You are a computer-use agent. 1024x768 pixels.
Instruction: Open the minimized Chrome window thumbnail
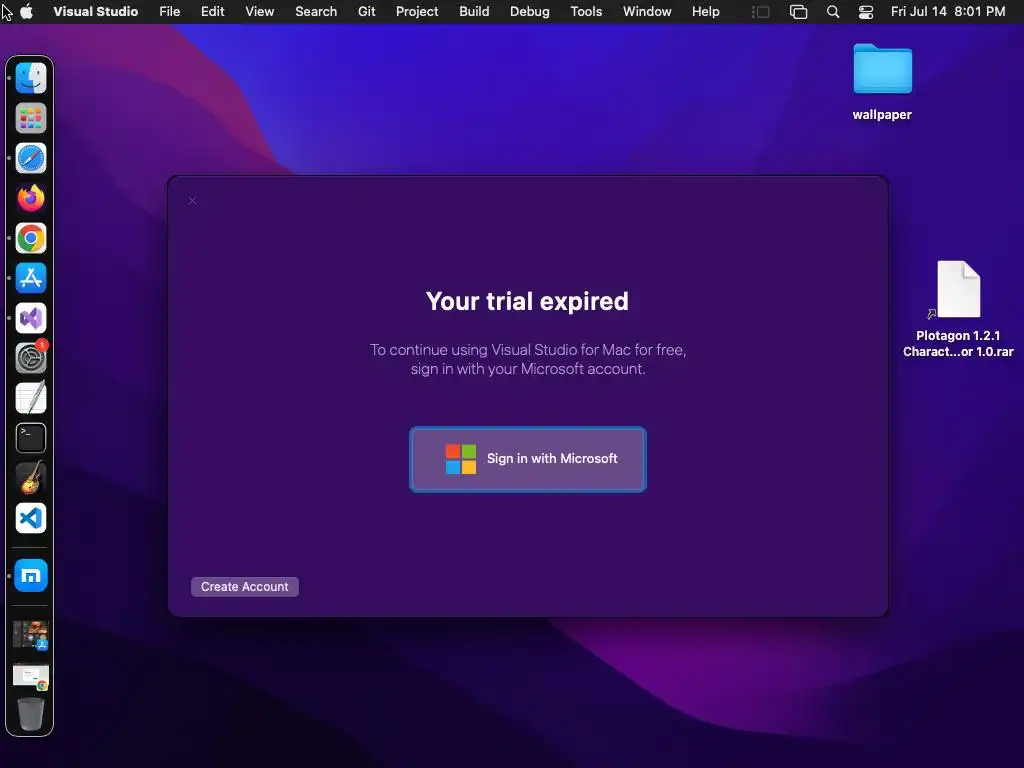31,677
